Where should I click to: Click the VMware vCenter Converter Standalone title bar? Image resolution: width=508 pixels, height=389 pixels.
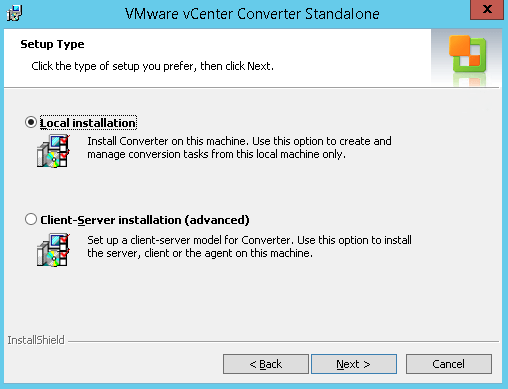[x=252, y=14]
